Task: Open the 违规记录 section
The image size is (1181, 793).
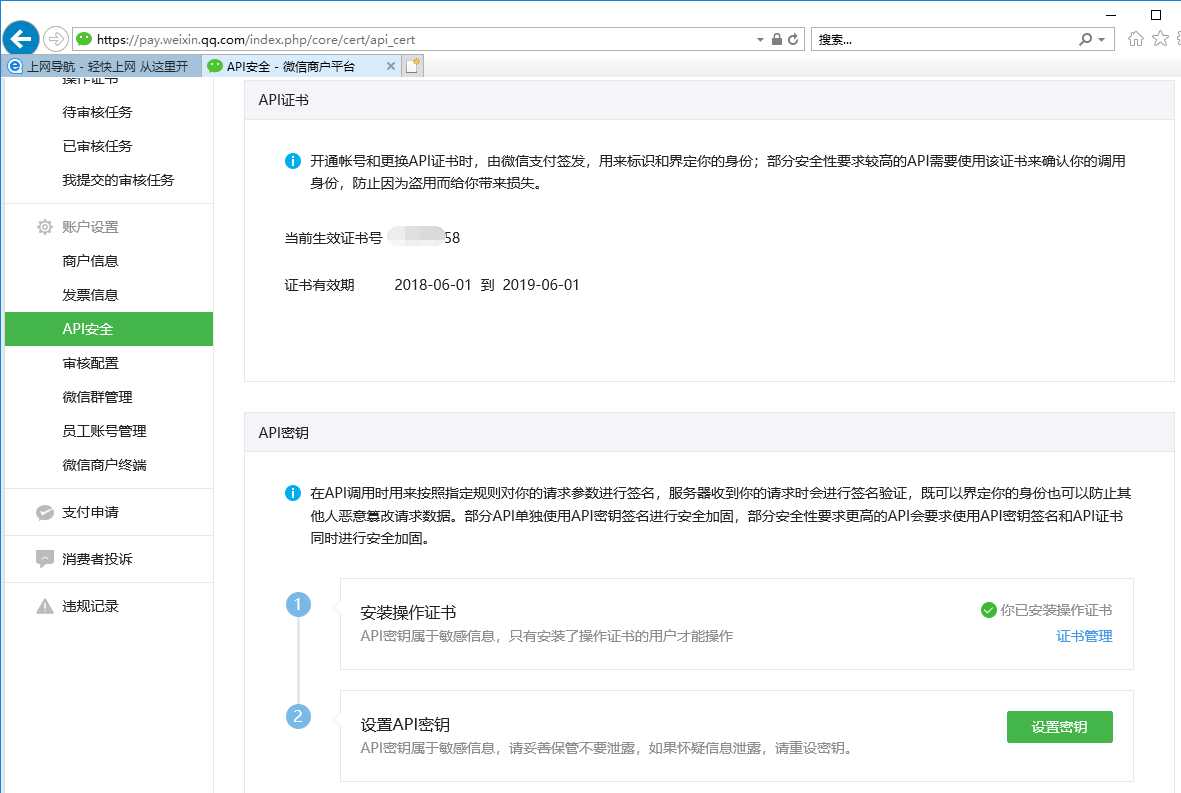Action: pyautogui.click(x=90, y=606)
